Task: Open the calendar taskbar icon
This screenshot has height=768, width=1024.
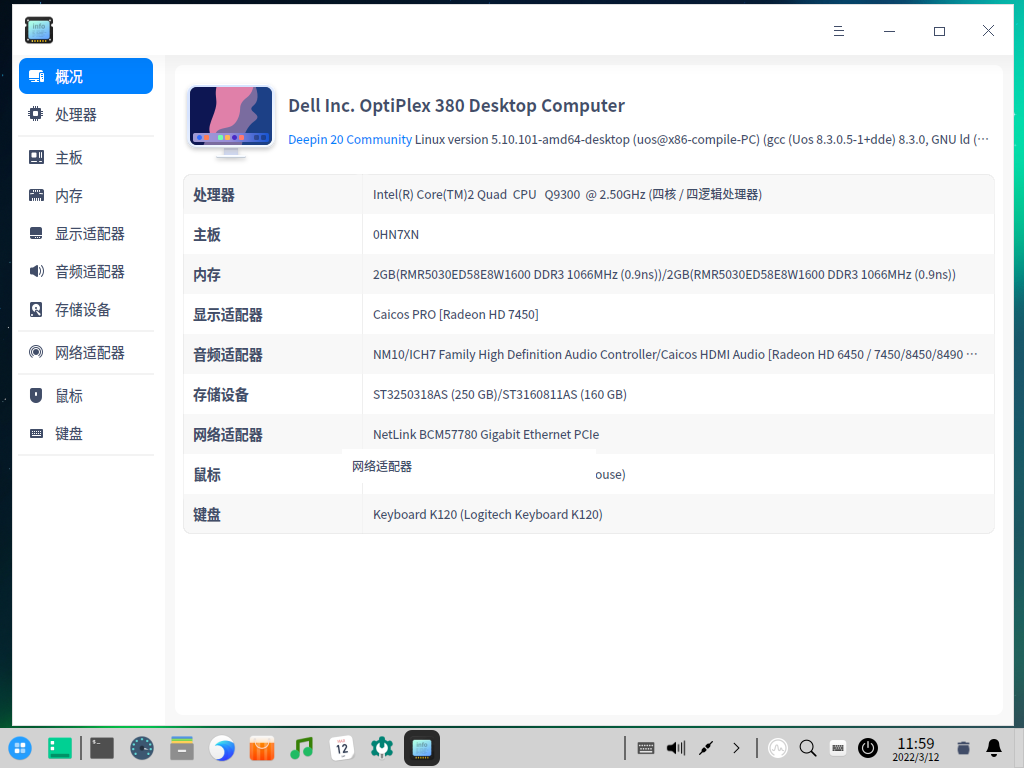Action: pyautogui.click(x=342, y=748)
